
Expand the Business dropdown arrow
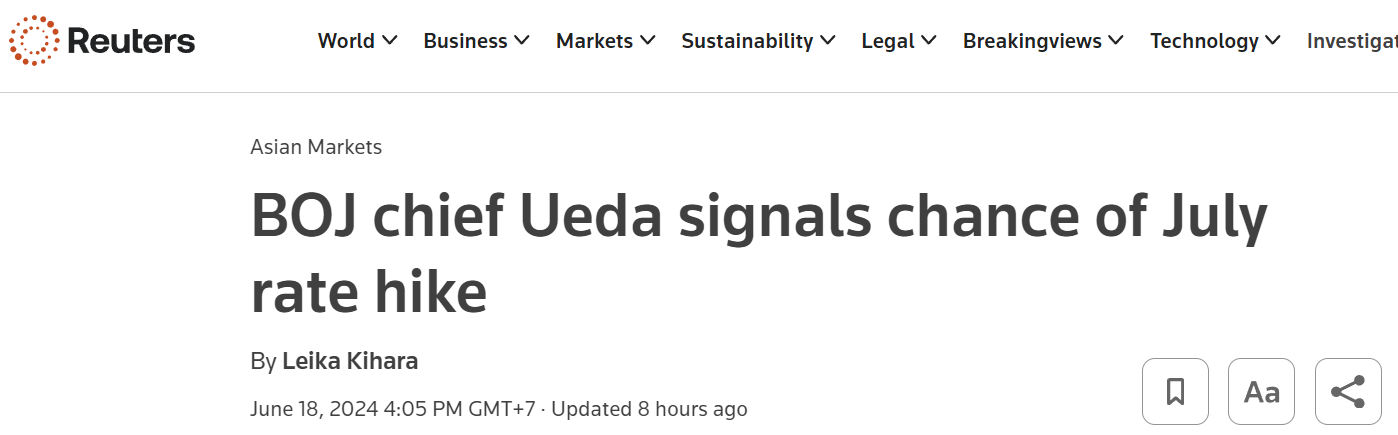tap(522, 41)
